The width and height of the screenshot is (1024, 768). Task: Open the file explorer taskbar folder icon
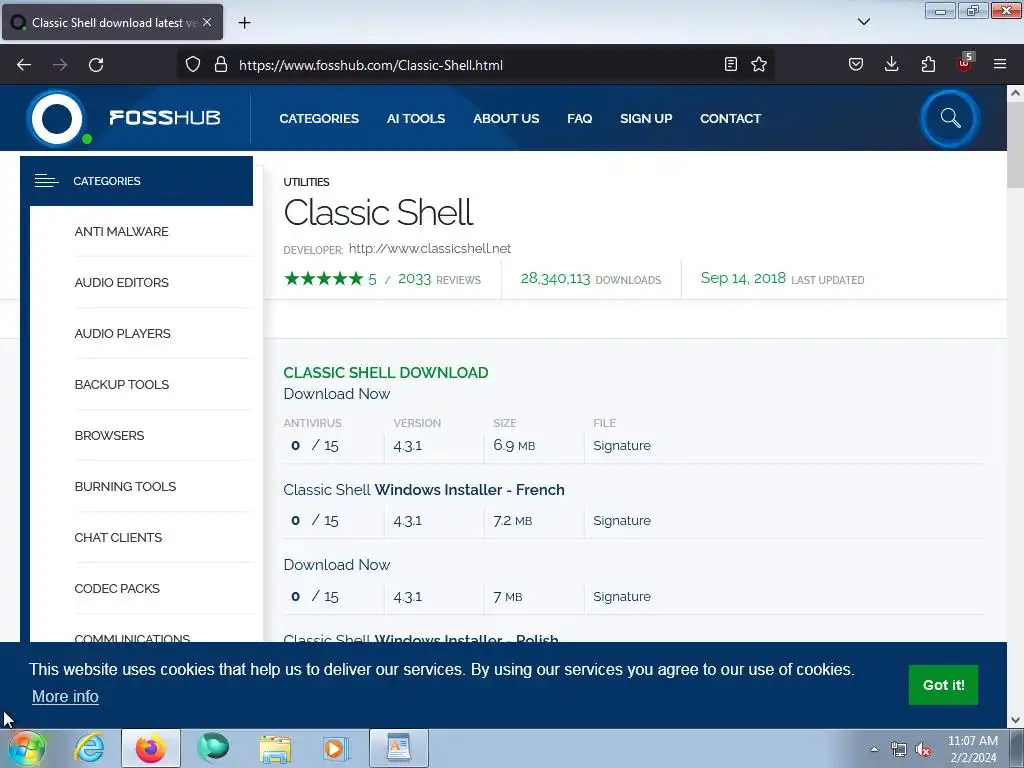275,748
